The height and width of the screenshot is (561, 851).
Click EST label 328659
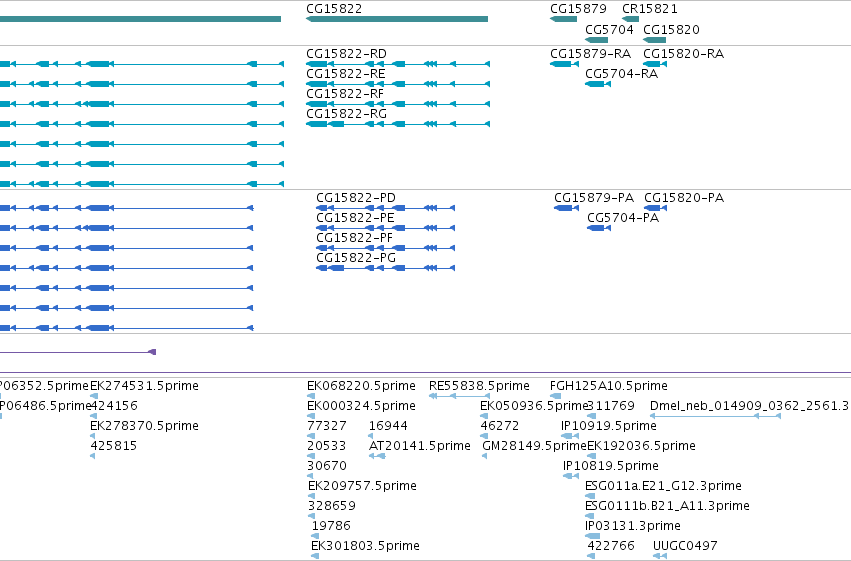coord(332,506)
